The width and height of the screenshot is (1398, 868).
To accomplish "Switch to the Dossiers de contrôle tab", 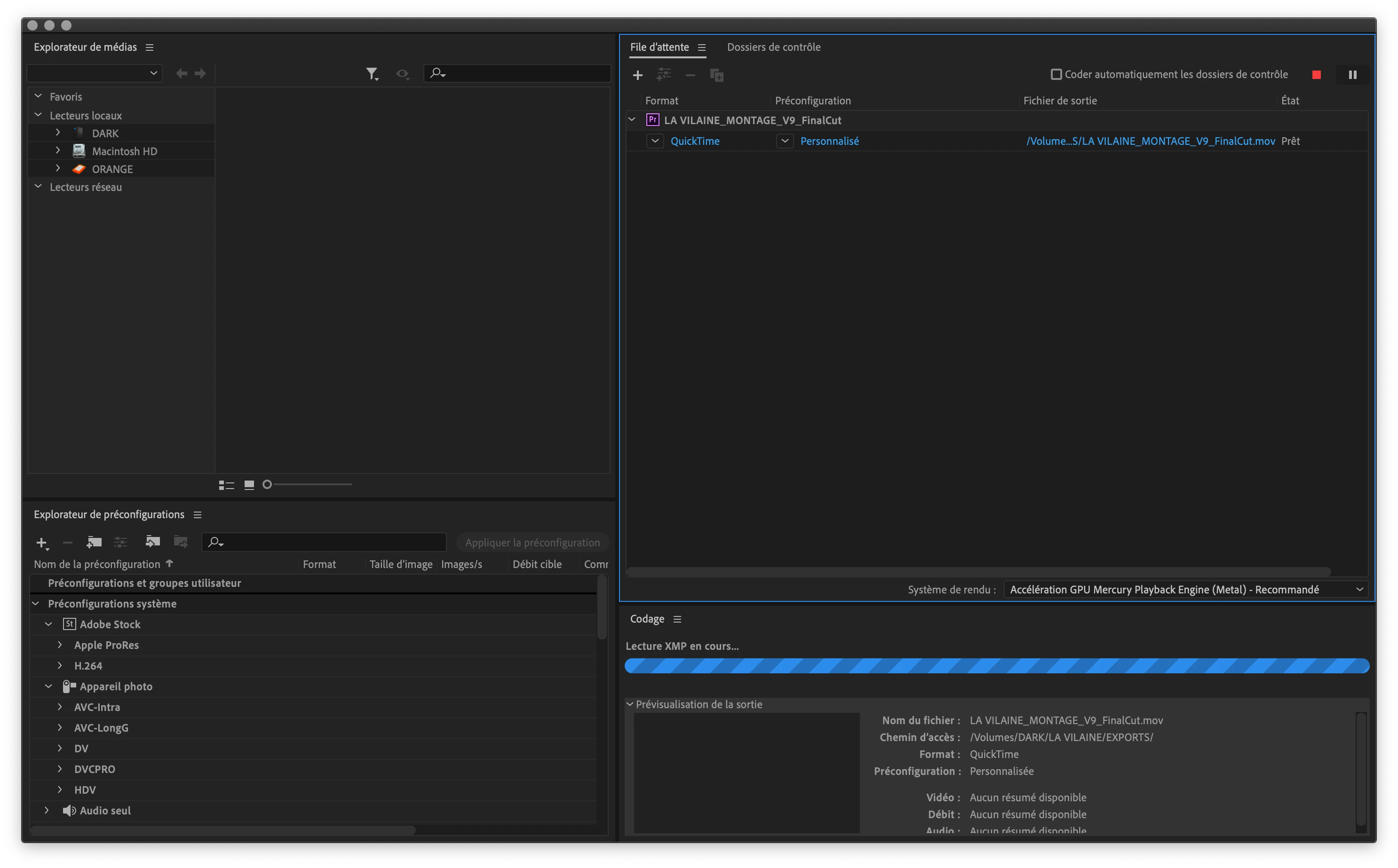I will point(773,47).
